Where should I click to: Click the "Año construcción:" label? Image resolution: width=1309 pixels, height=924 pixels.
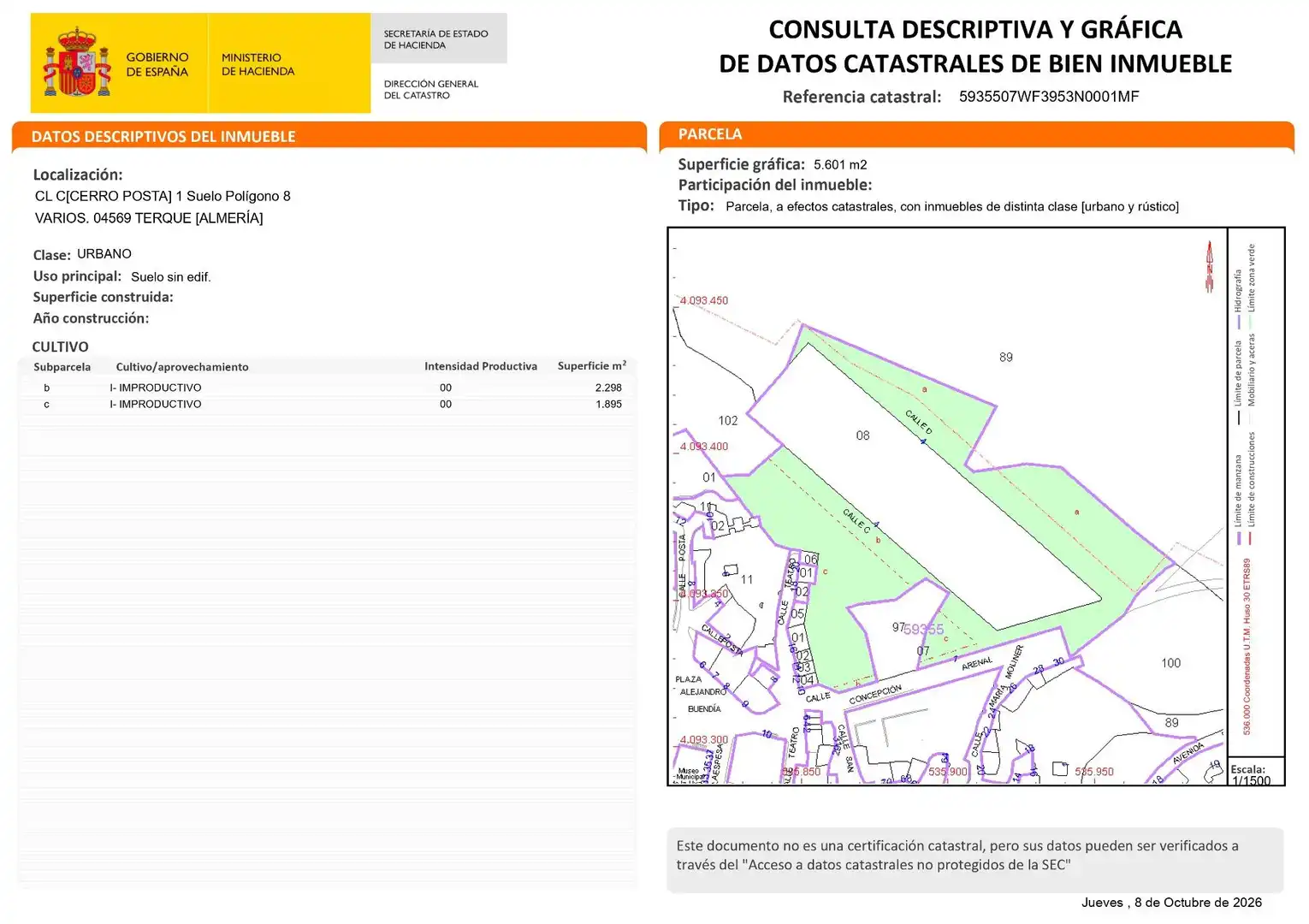91,318
